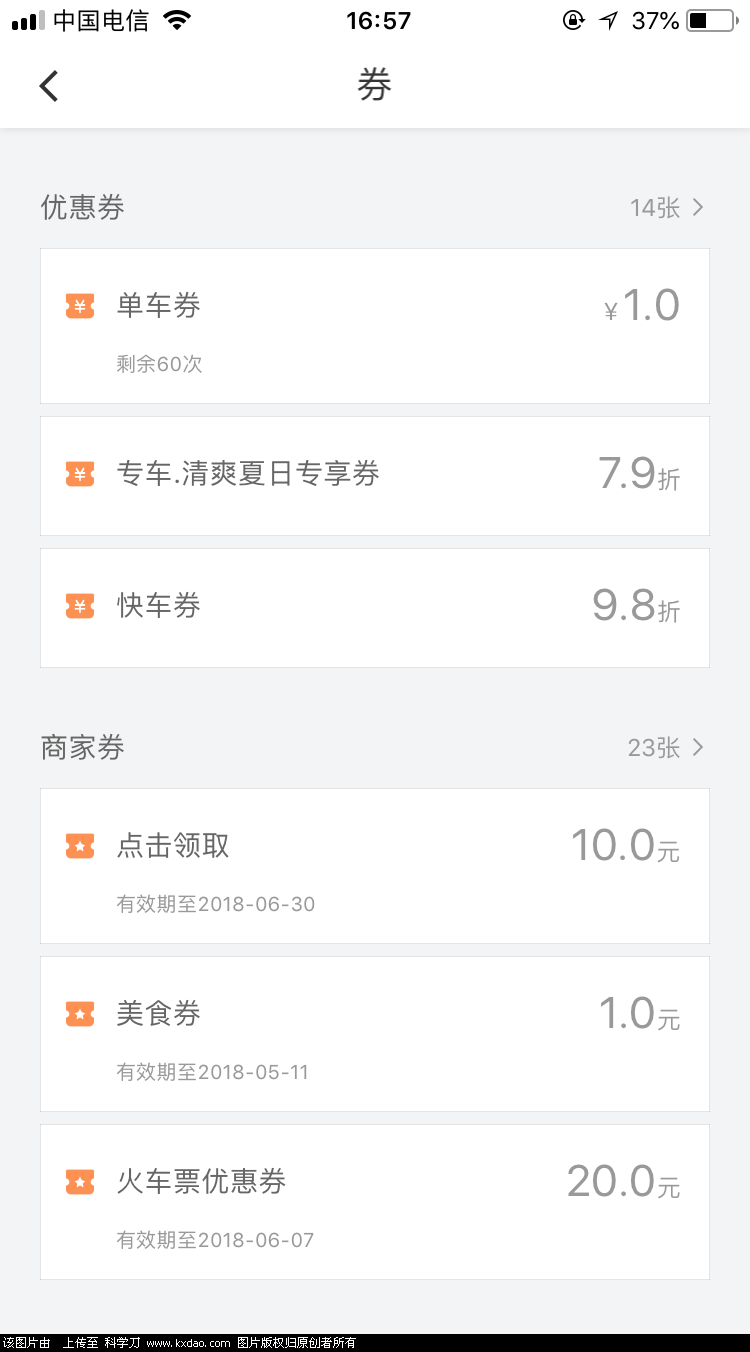Select the 单车券 coupon name
750x1352 pixels.
click(x=159, y=306)
